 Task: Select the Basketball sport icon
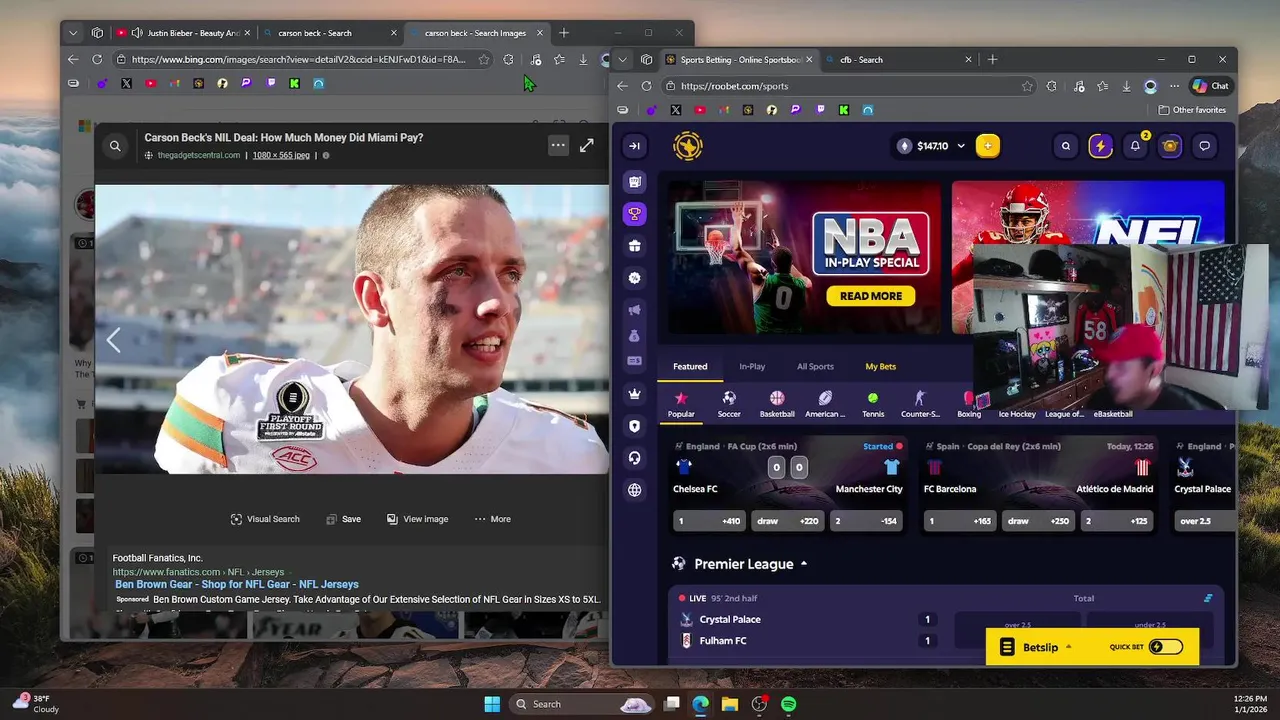pos(777,404)
